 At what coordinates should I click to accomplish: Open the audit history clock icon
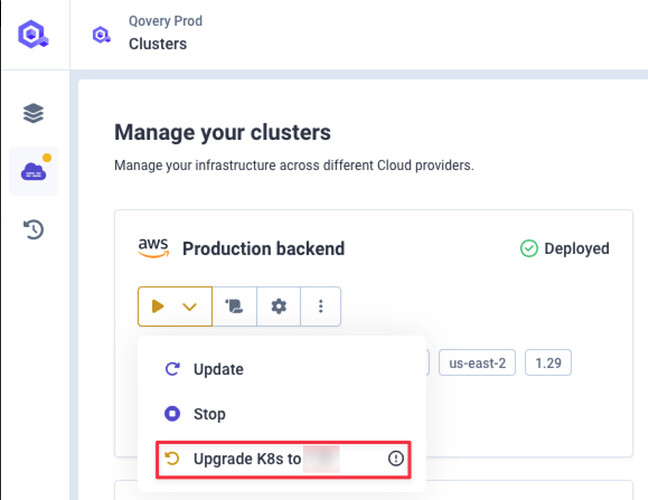(x=33, y=229)
